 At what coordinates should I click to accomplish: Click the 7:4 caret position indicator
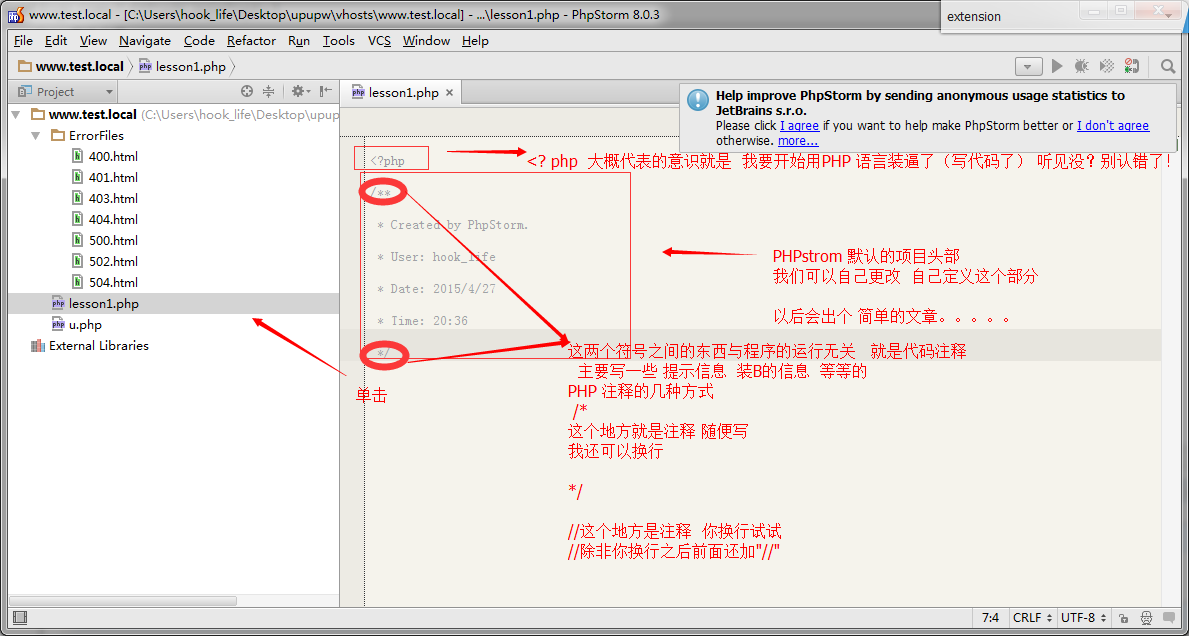point(990,618)
